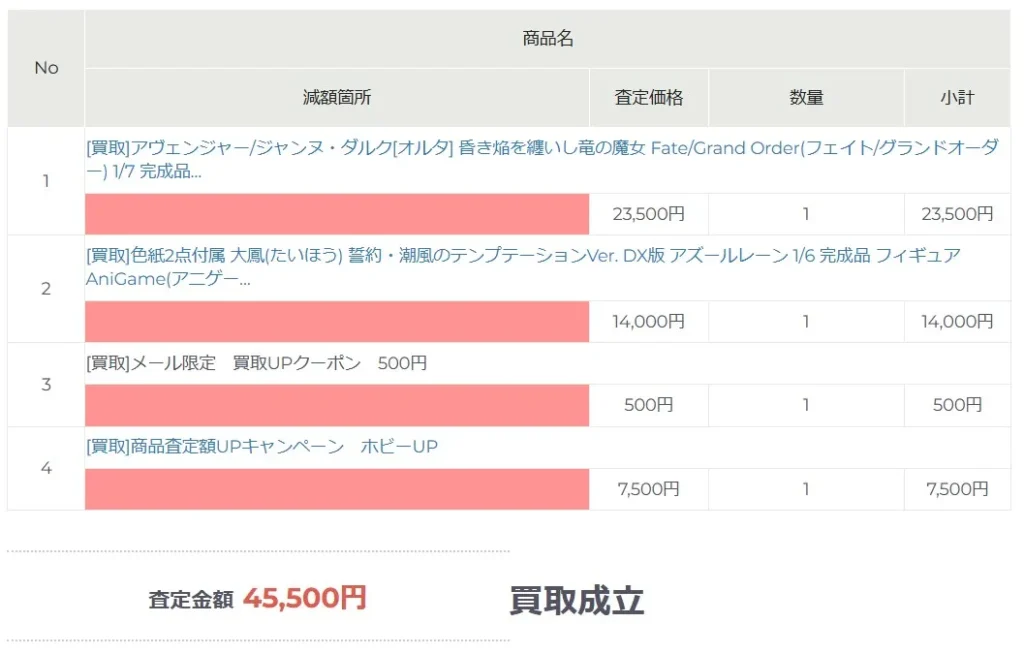Click the 7,500円 value in the 小計 column
This screenshot has width=1024, height=654.
pyautogui.click(x=956, y=489)
